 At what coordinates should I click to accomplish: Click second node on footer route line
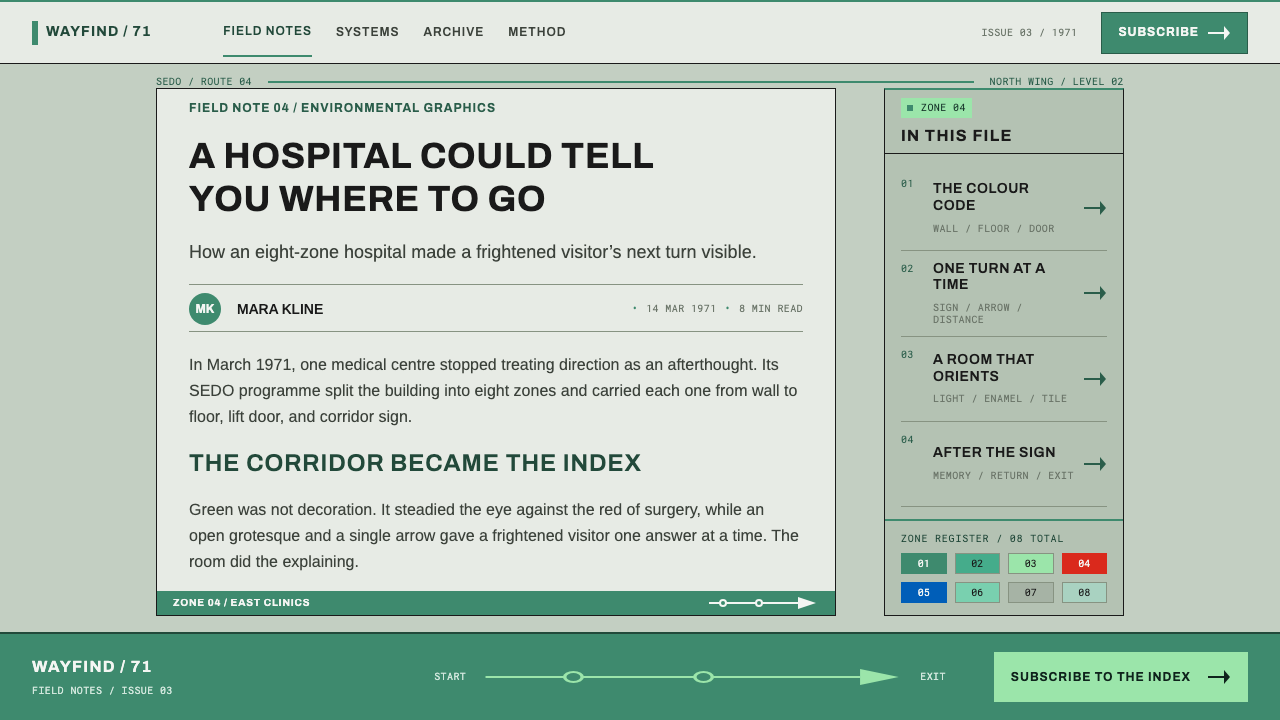click(x=703, y=677)
